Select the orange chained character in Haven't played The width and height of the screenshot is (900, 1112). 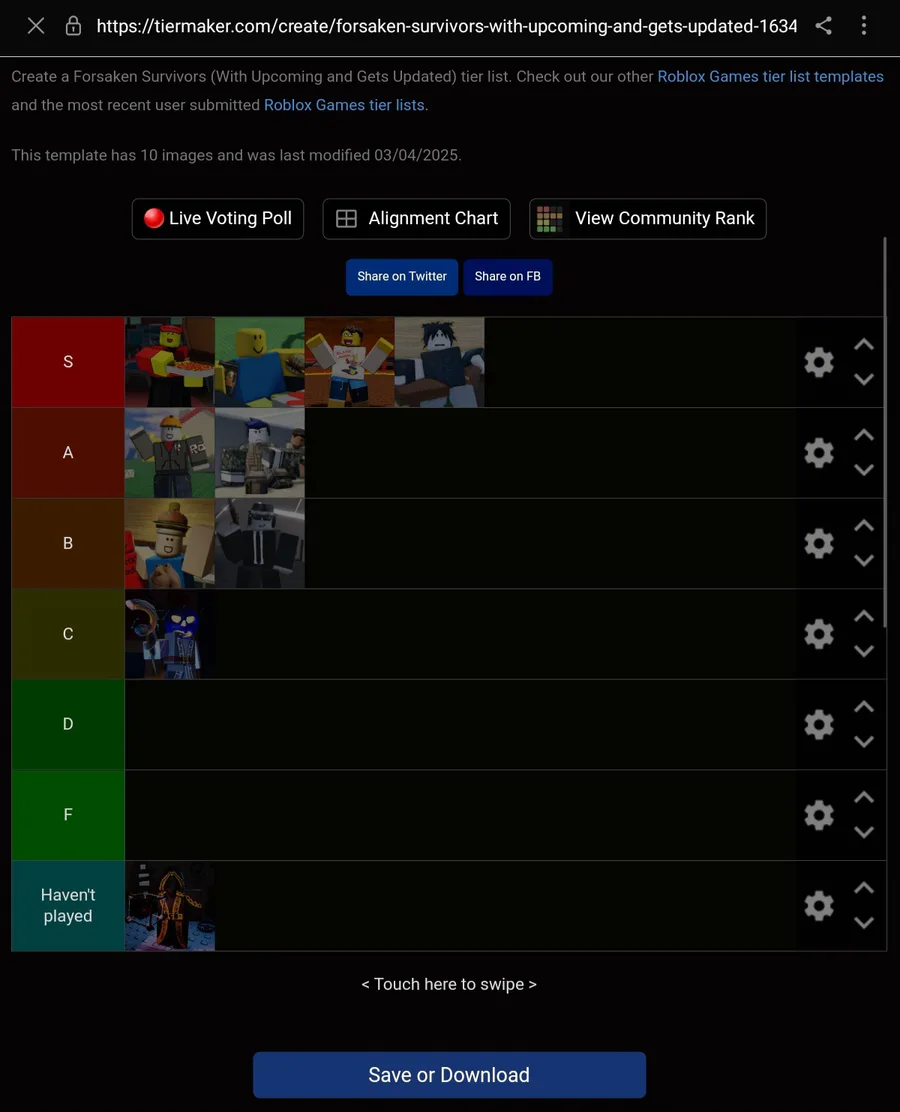tap(170, 906)
